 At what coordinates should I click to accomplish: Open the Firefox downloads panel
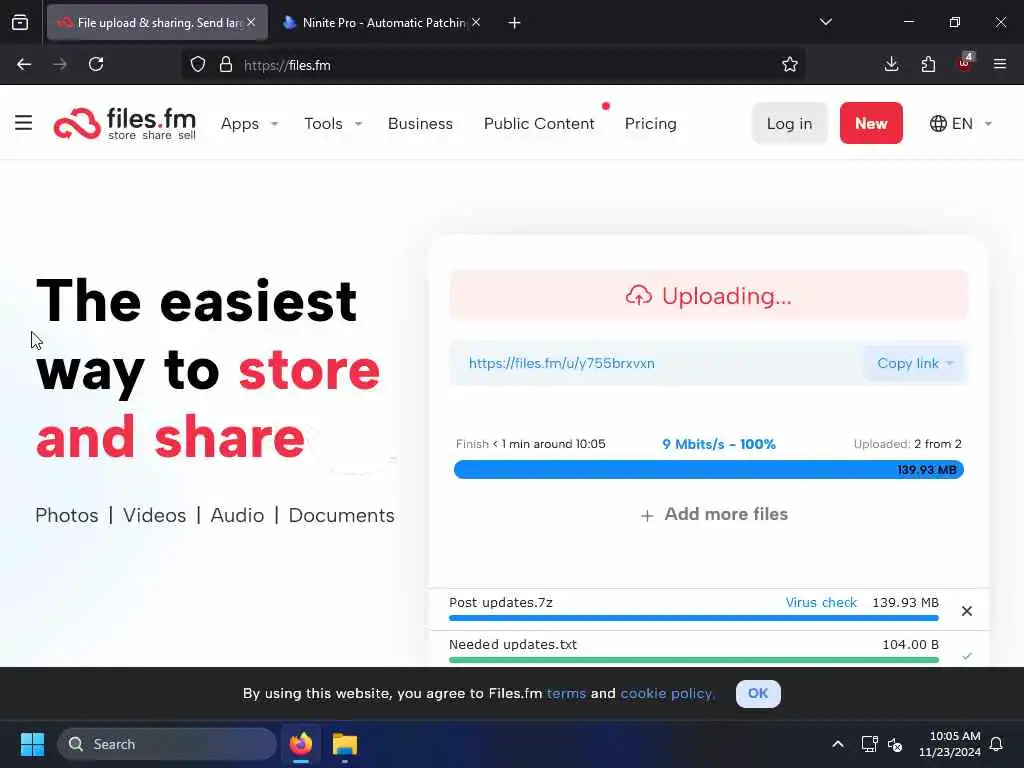point(891,64)
